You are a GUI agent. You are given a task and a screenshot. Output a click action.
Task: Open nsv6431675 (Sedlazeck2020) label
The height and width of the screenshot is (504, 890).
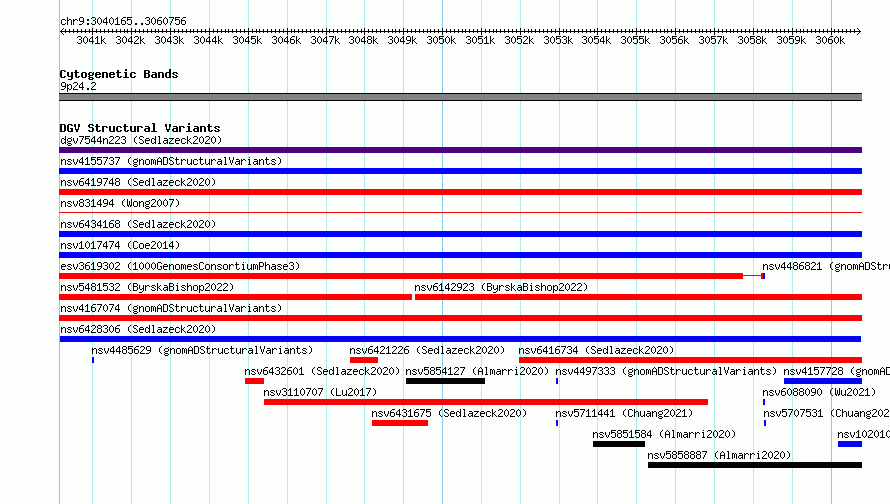pos(449,413)
